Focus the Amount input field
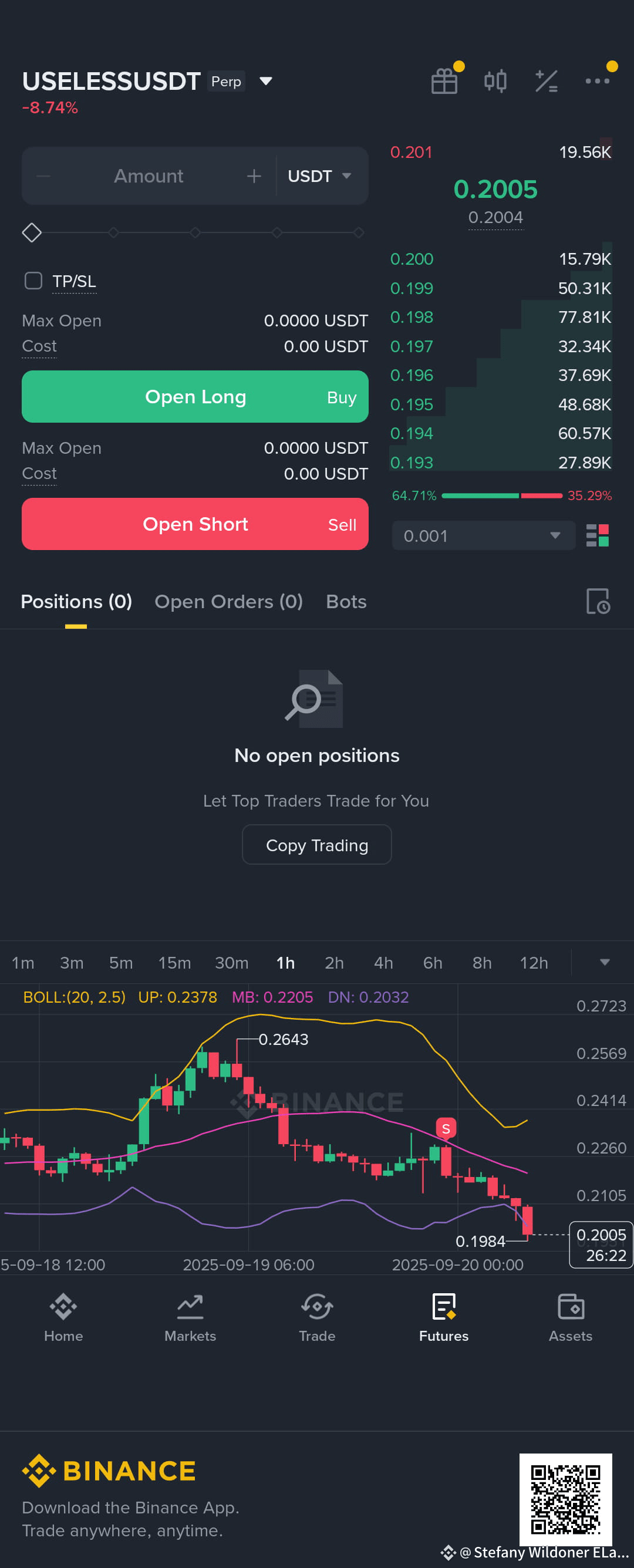The width and height of the screenshot is (634, 1568). pyautogui.click(x=149, y=176)
